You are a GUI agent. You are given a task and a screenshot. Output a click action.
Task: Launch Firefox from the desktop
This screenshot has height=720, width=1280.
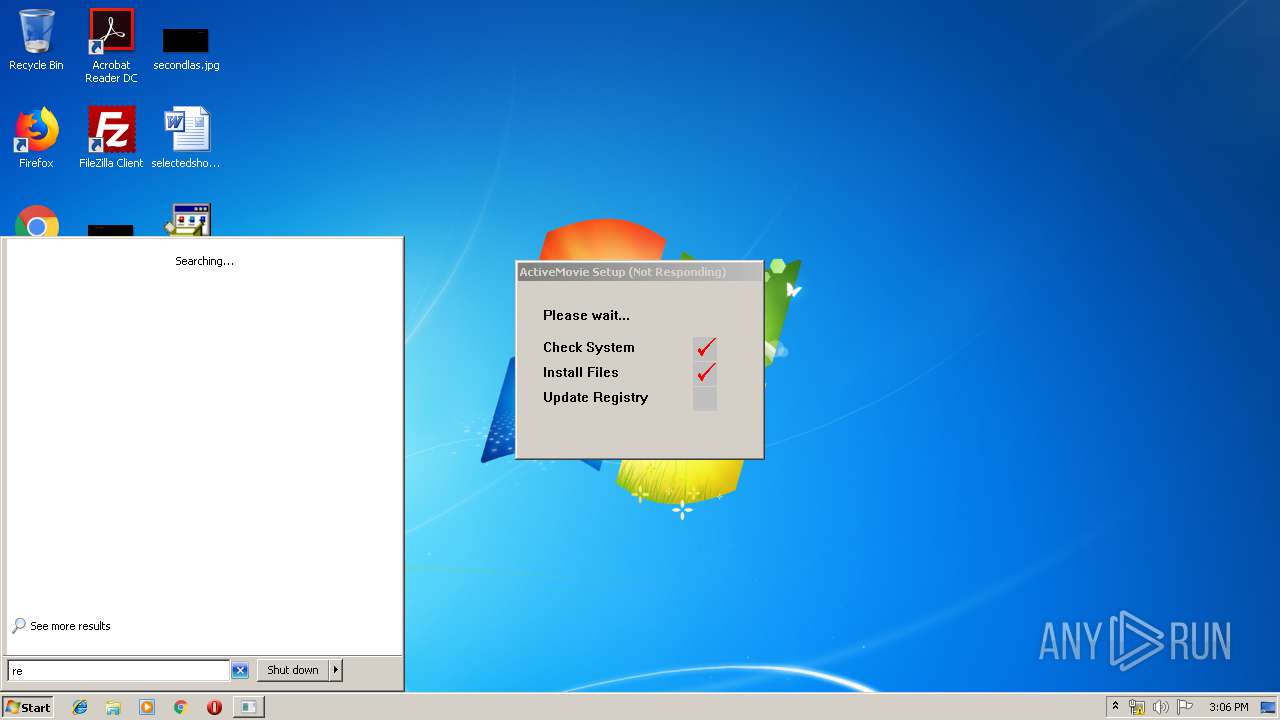36,138
